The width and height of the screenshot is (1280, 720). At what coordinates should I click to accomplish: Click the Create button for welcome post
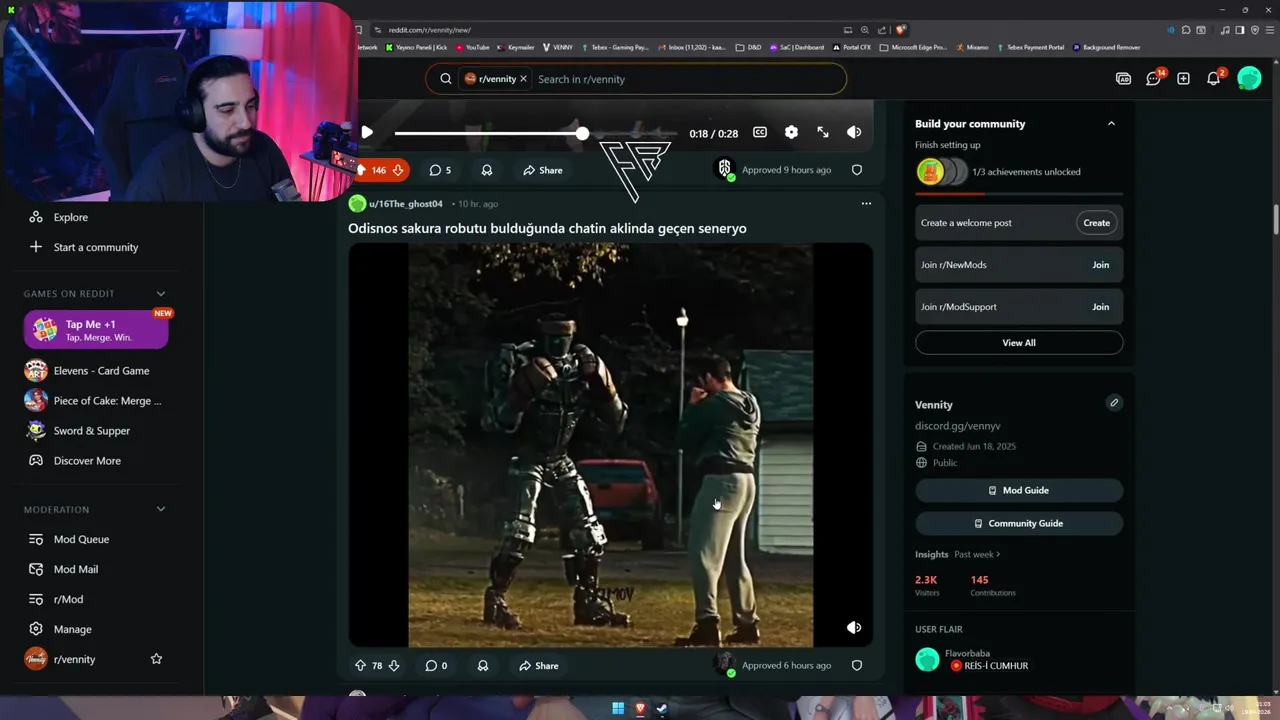tap(1097, 223)
